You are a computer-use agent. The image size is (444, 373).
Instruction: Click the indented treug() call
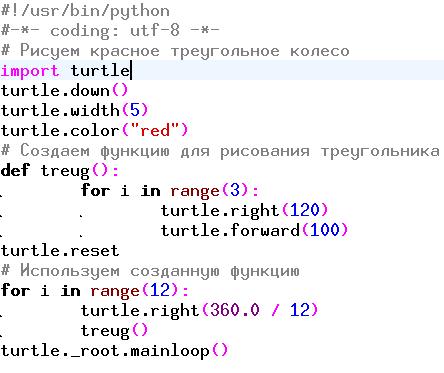click(x=114, y=331)
